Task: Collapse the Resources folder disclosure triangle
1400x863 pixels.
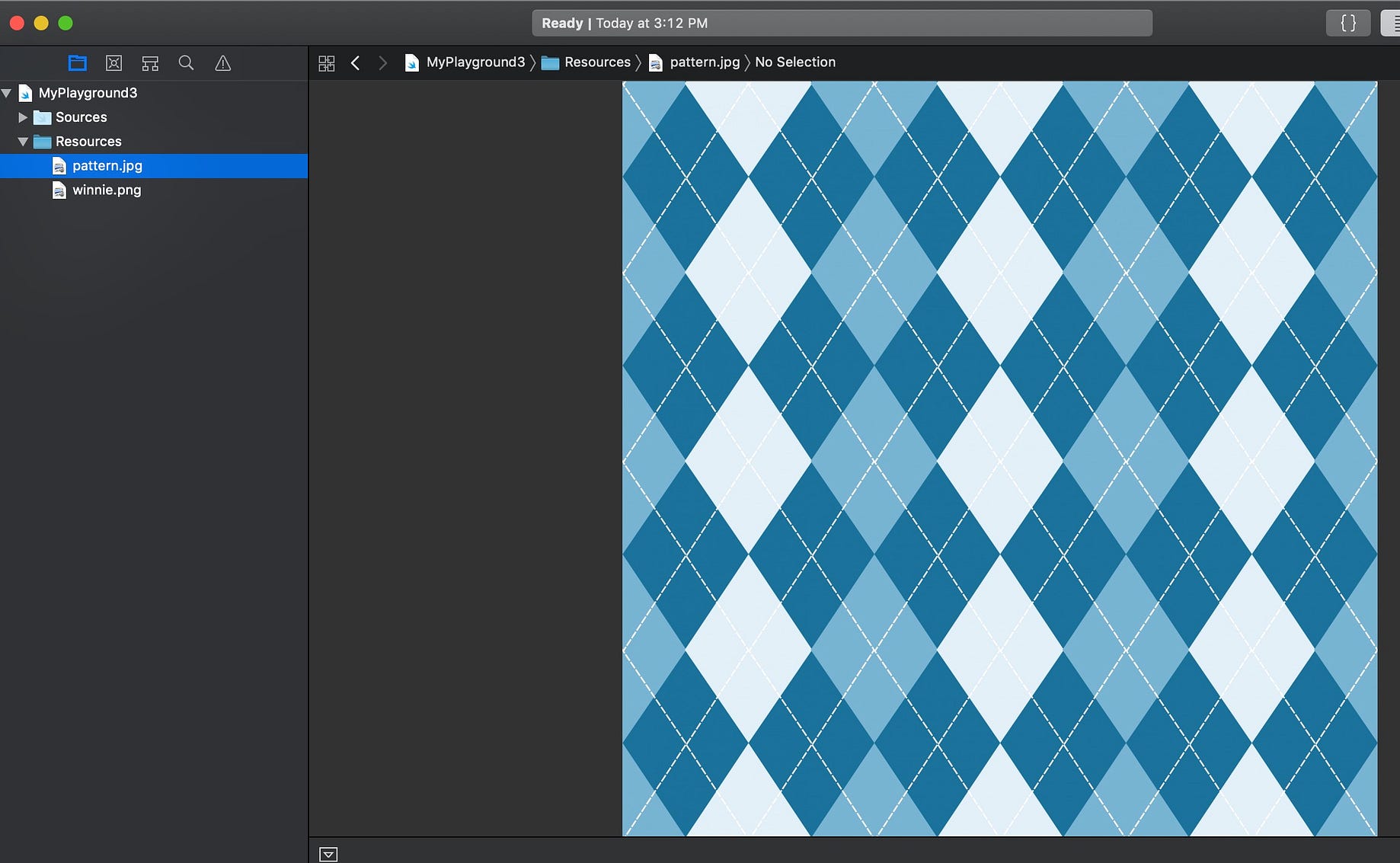Action: pos(23,142)
